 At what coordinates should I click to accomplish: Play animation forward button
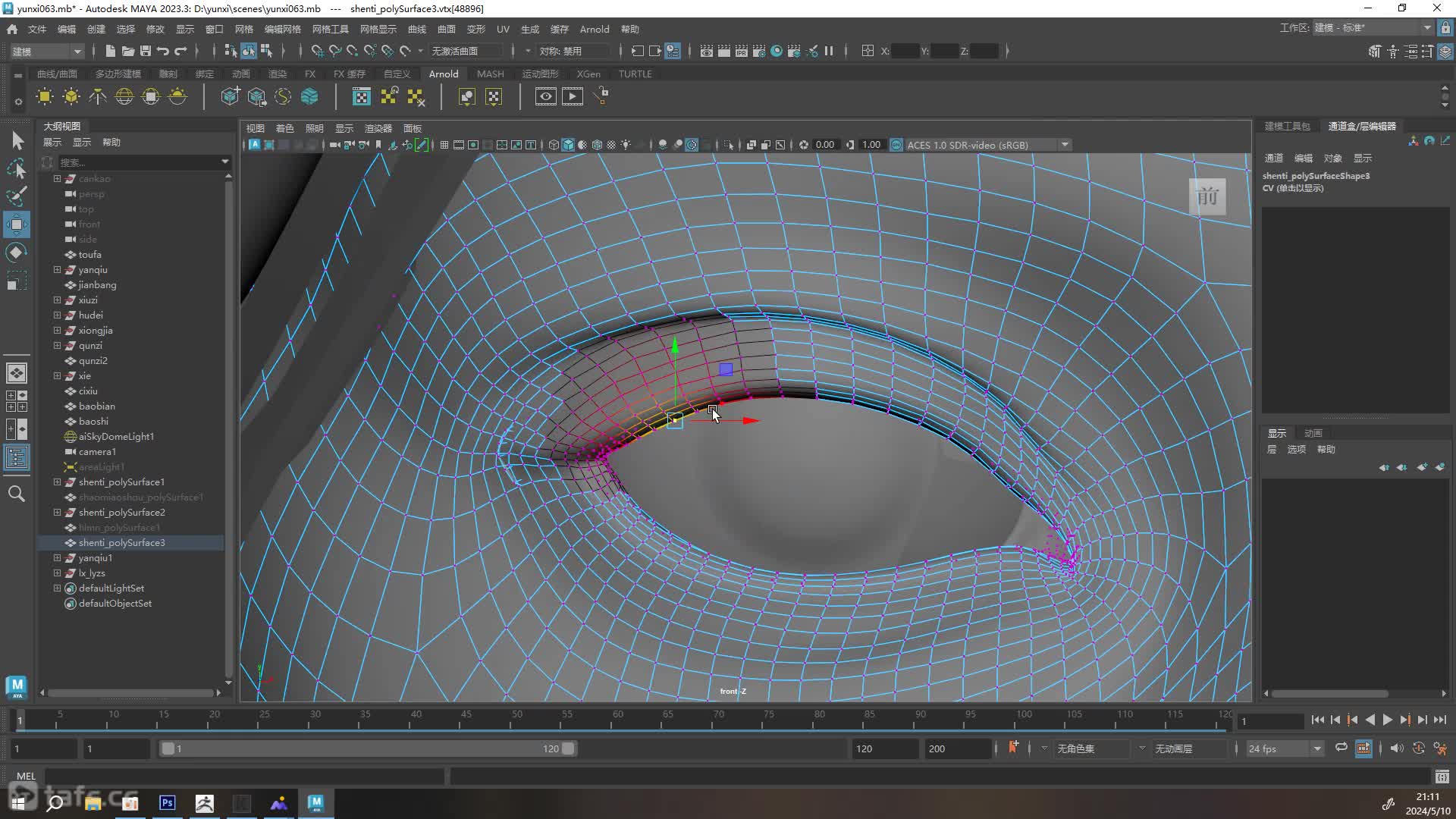click(1387, 720)
